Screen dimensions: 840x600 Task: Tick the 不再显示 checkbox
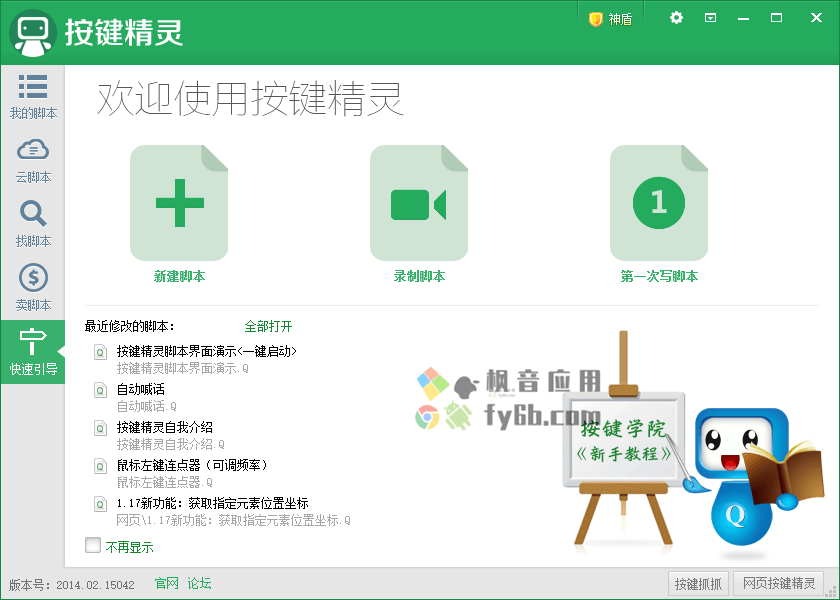[x=93, y=545]
